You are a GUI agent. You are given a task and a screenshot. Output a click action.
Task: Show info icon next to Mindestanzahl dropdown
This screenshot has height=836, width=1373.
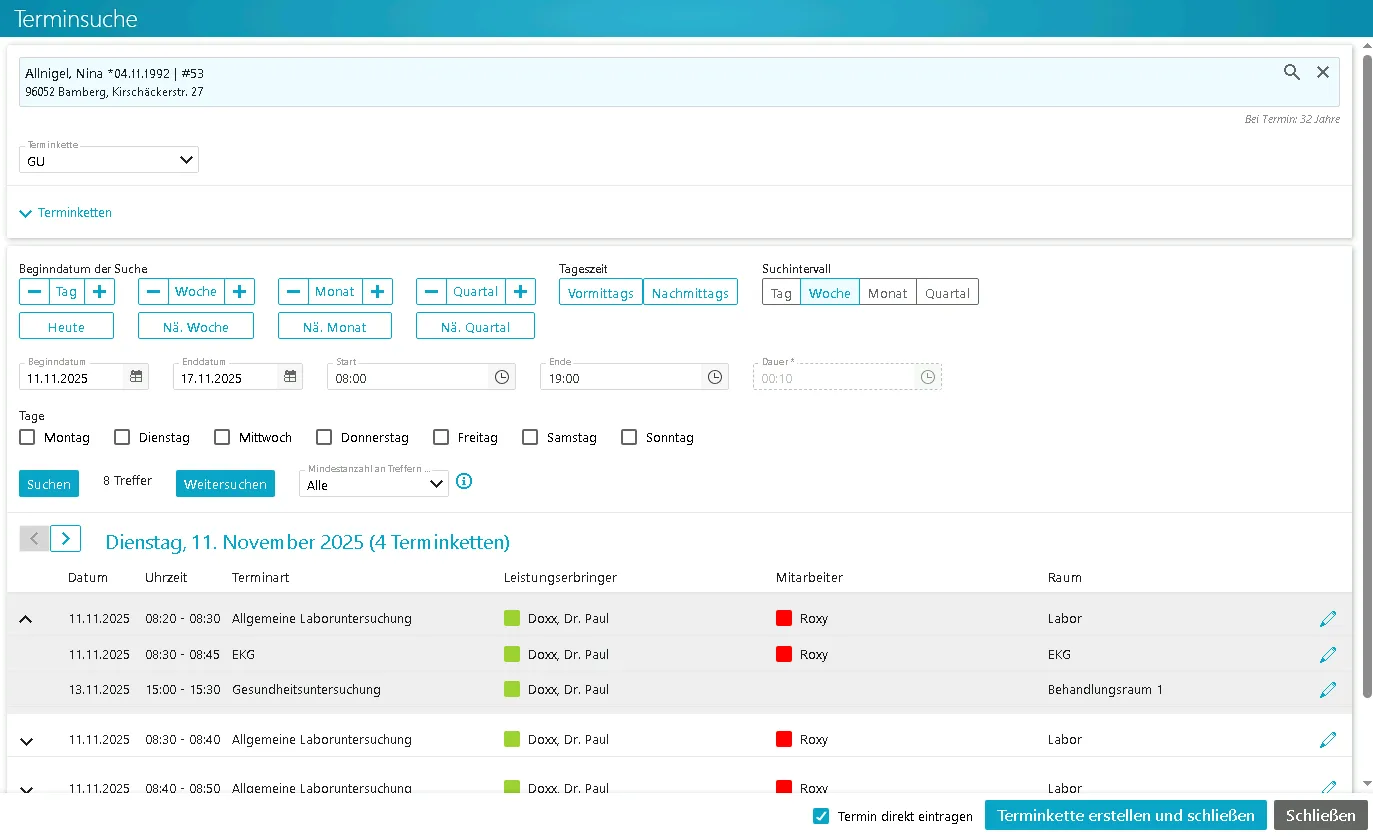464,482
